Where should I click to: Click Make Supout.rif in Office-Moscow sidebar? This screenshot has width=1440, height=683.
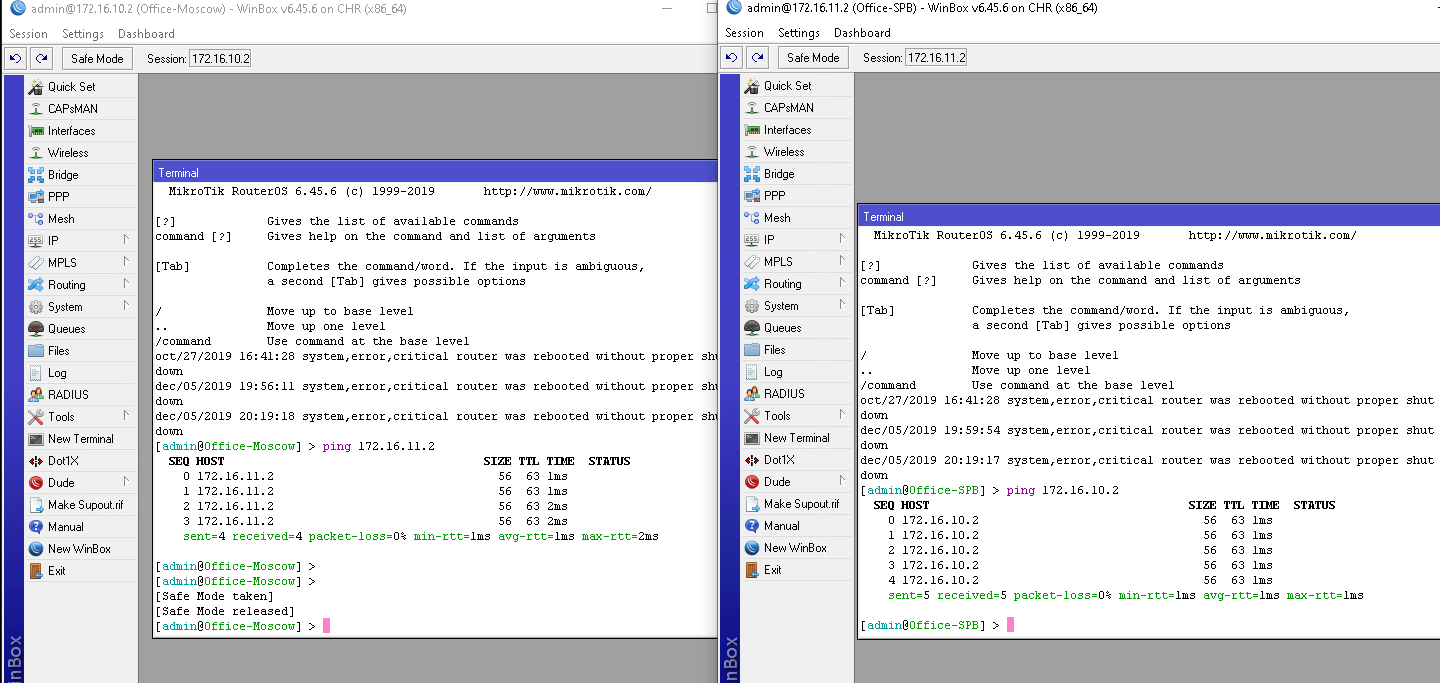pos(80,505)
